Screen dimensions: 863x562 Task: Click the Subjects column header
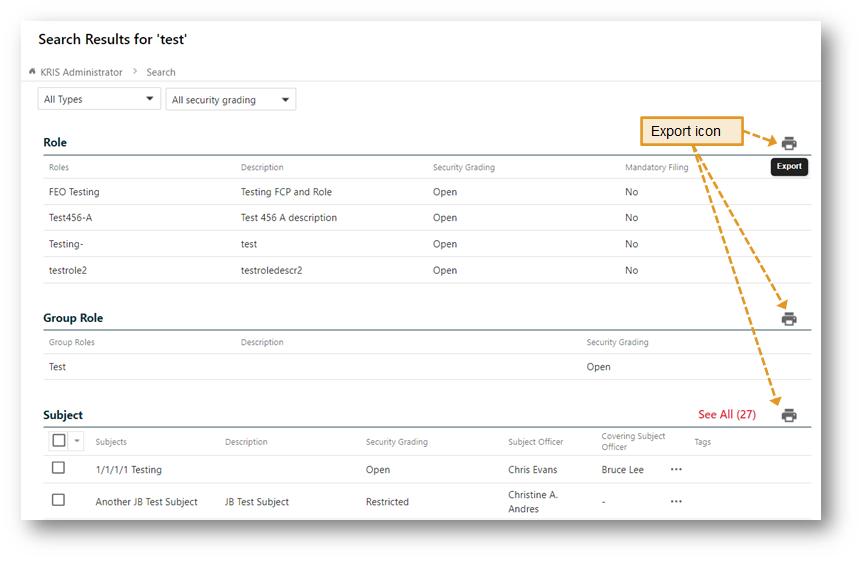pos(111,442)
